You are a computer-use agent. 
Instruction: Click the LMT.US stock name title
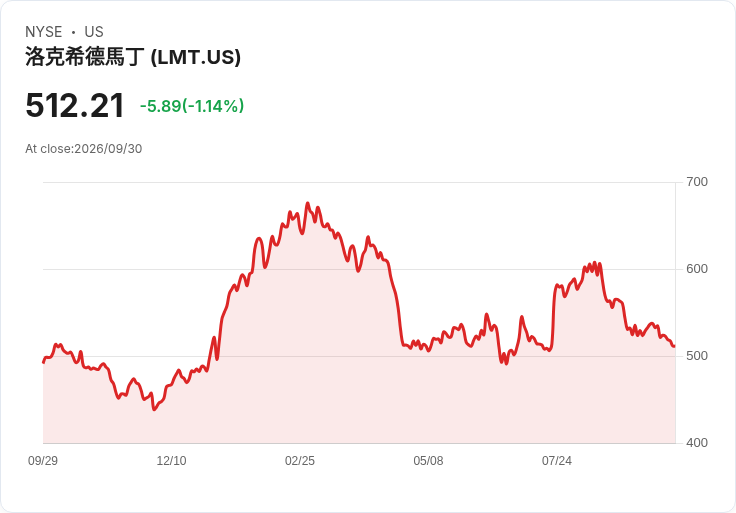[133, 57]
